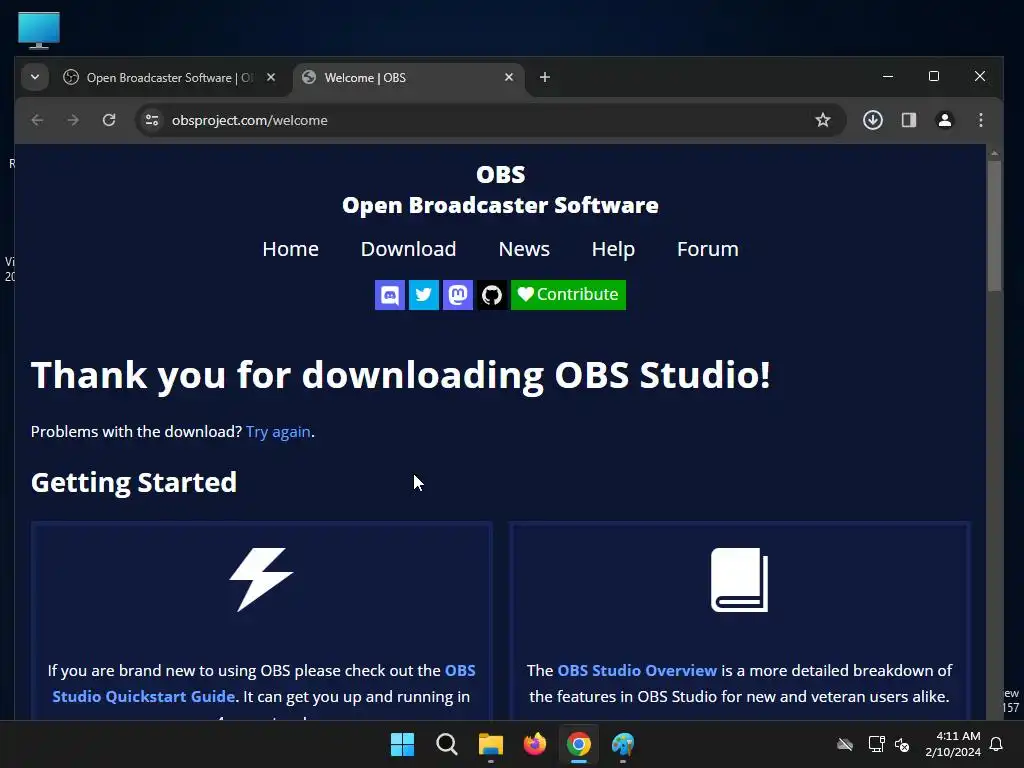
Task: Open File Explorer from the taskbar
Action: point(490,744)
